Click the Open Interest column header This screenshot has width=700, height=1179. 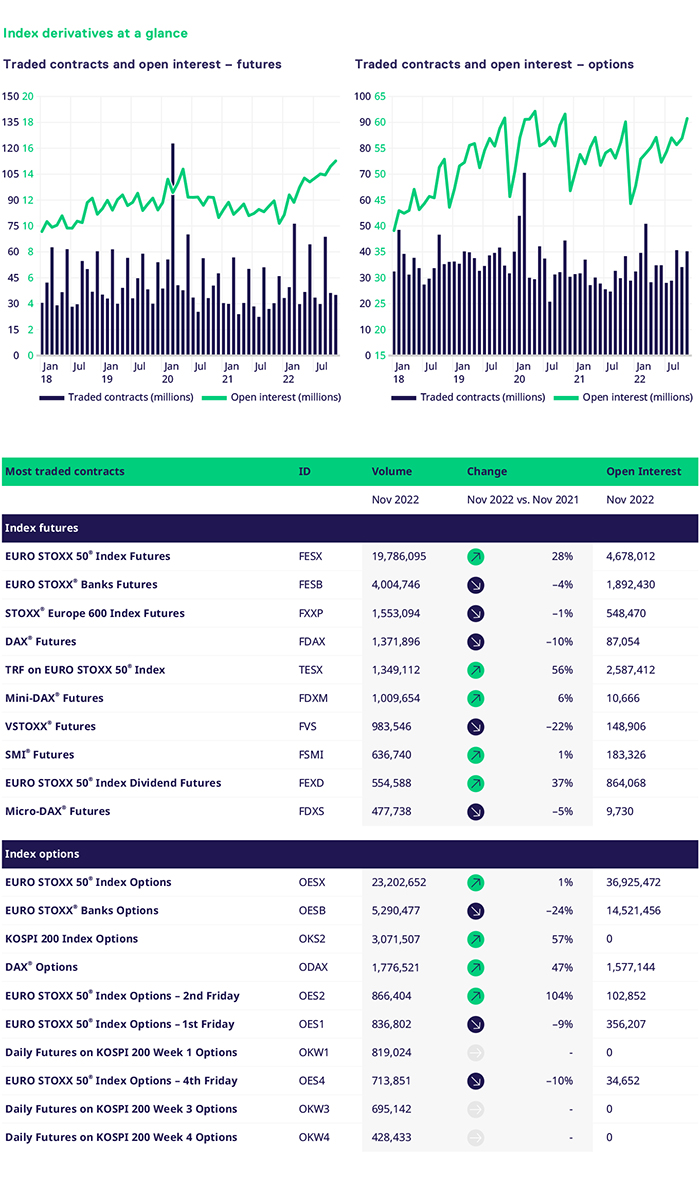643,471
